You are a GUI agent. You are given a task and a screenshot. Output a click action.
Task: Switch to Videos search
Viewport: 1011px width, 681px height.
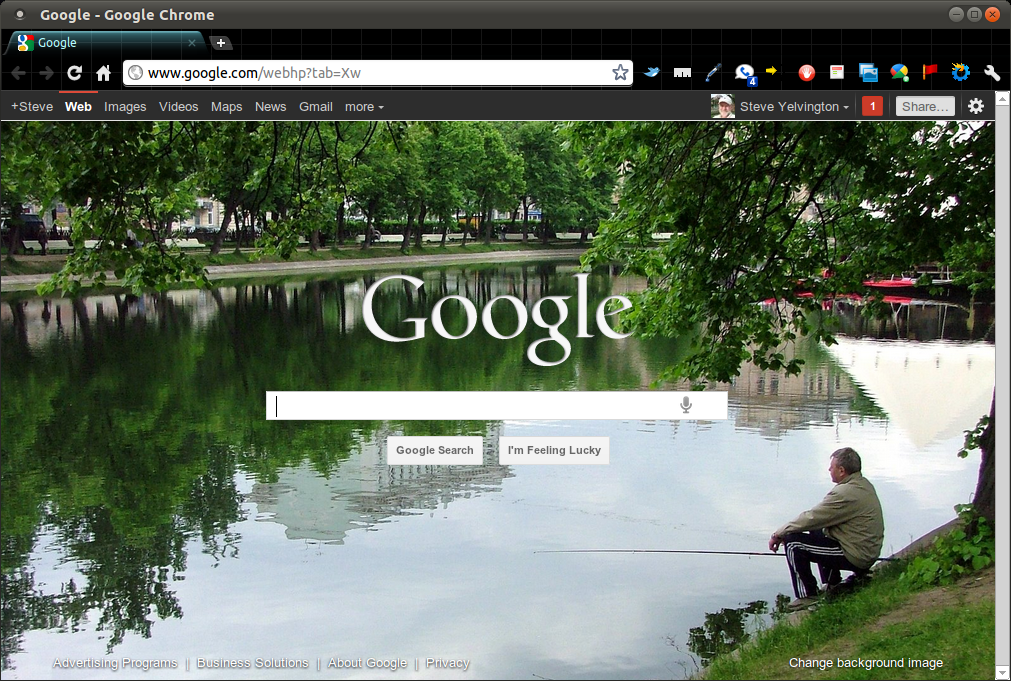pos(179,106)
